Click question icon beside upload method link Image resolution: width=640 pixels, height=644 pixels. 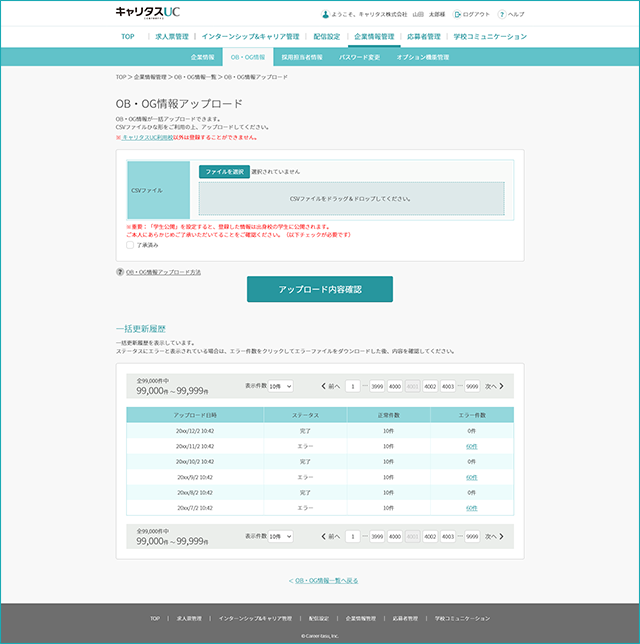(x=120, y=272)
